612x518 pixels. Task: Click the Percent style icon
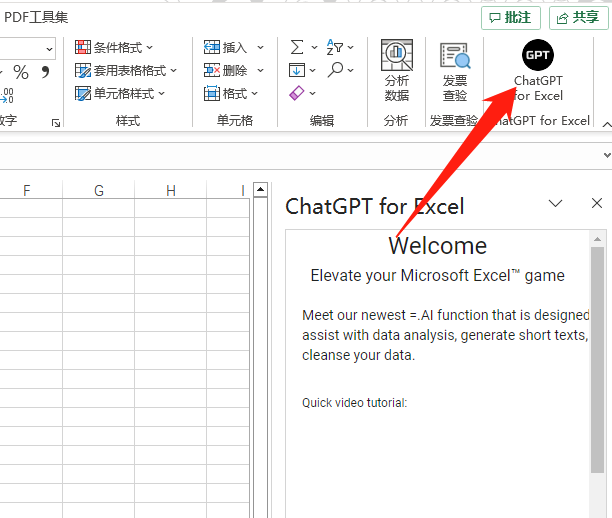21,72
